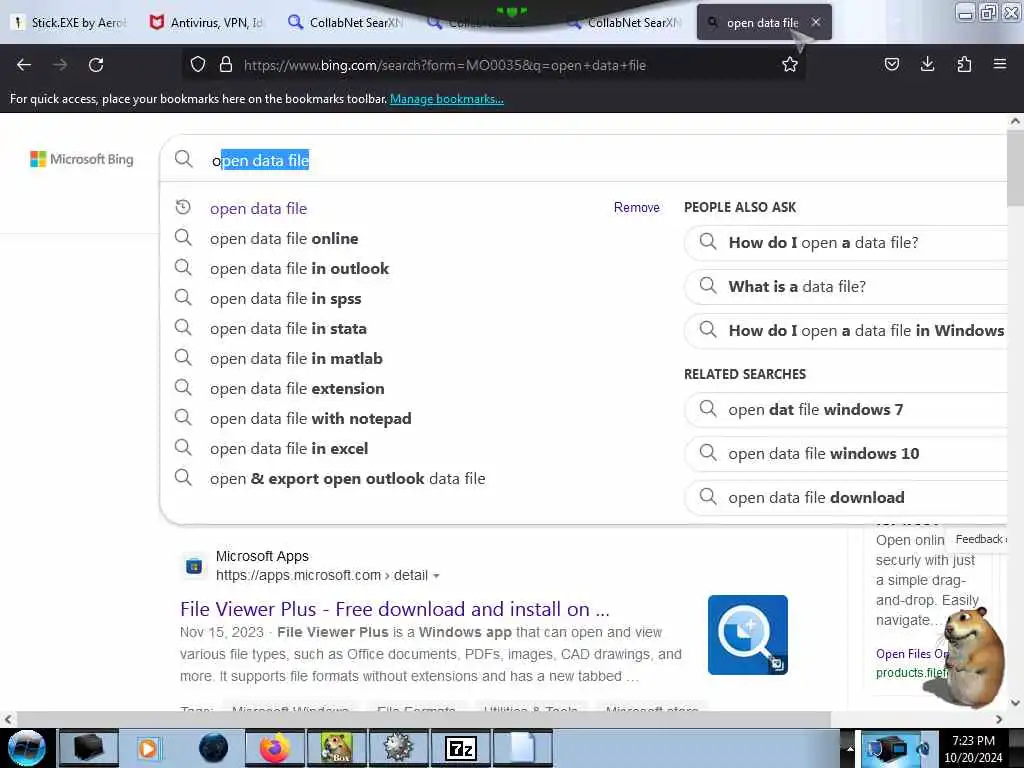The height and width of the screenshot is (768, 1024).
Task: Go back with the browser back arrow
Action: [24, 65]
